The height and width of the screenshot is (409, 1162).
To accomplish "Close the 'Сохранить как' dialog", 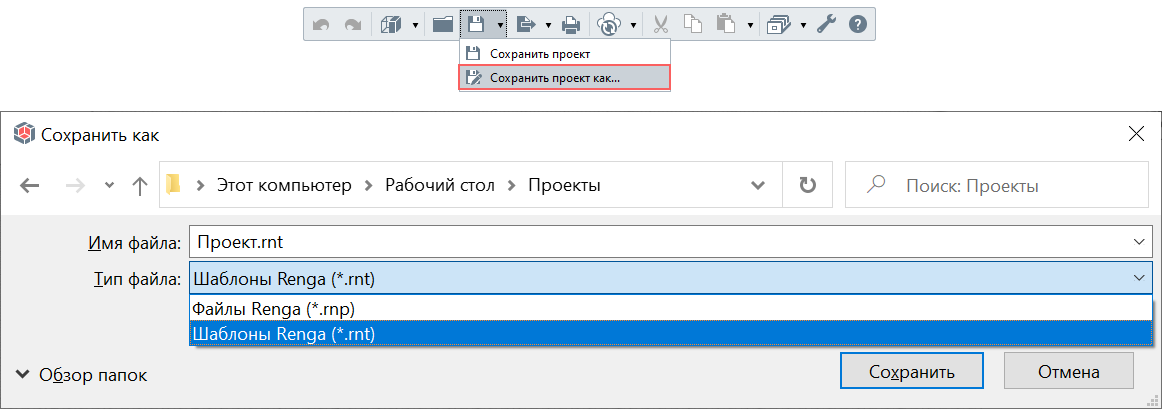I will coord(1136,134).
